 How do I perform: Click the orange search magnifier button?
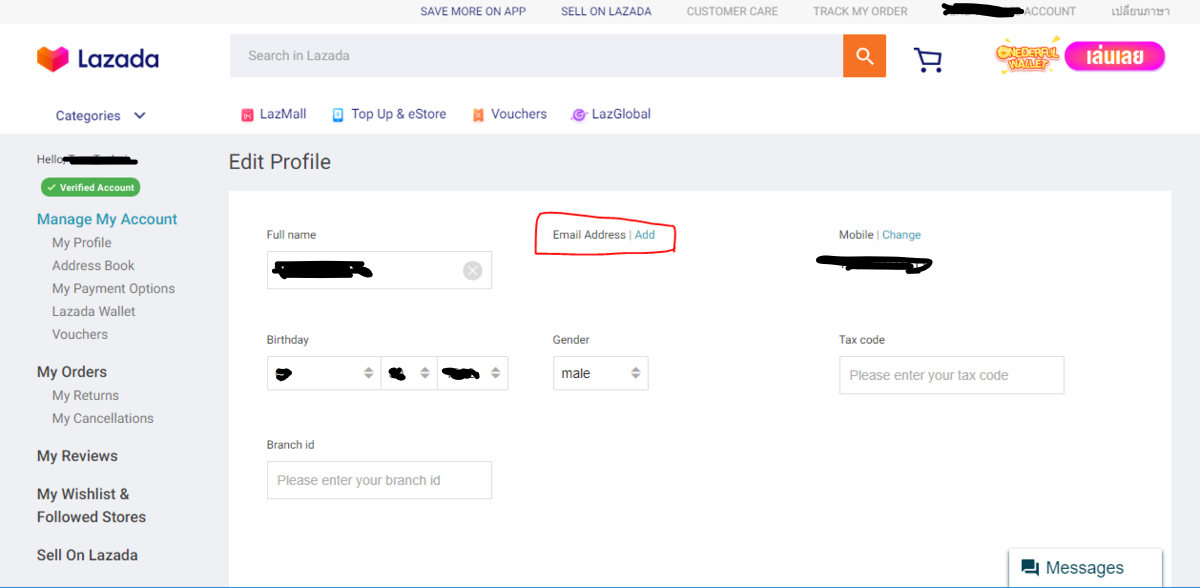tap(864, 56)
